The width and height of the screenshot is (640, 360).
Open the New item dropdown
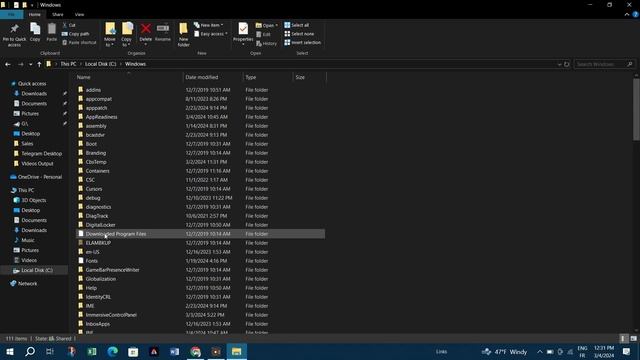pyautogui.click(x=209, y=25)
